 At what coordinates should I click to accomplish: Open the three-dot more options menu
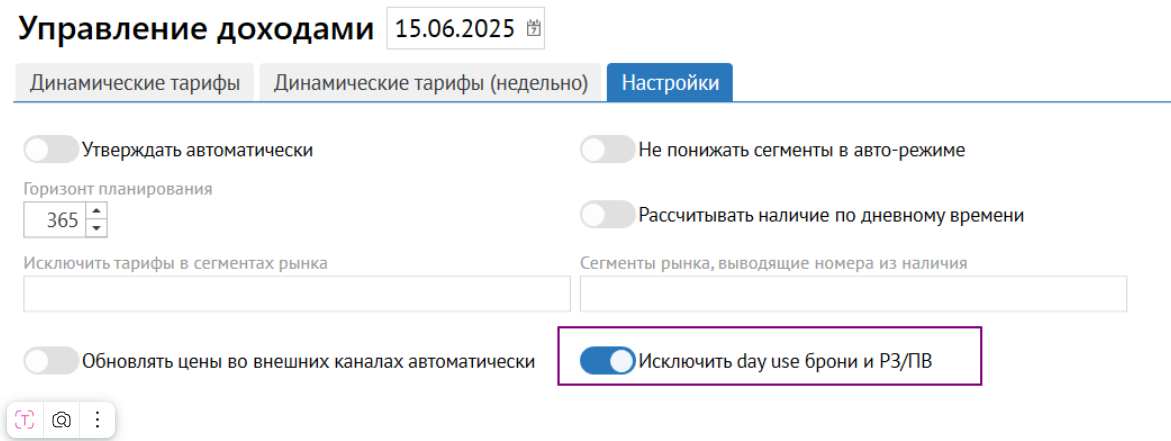point(97,420)
